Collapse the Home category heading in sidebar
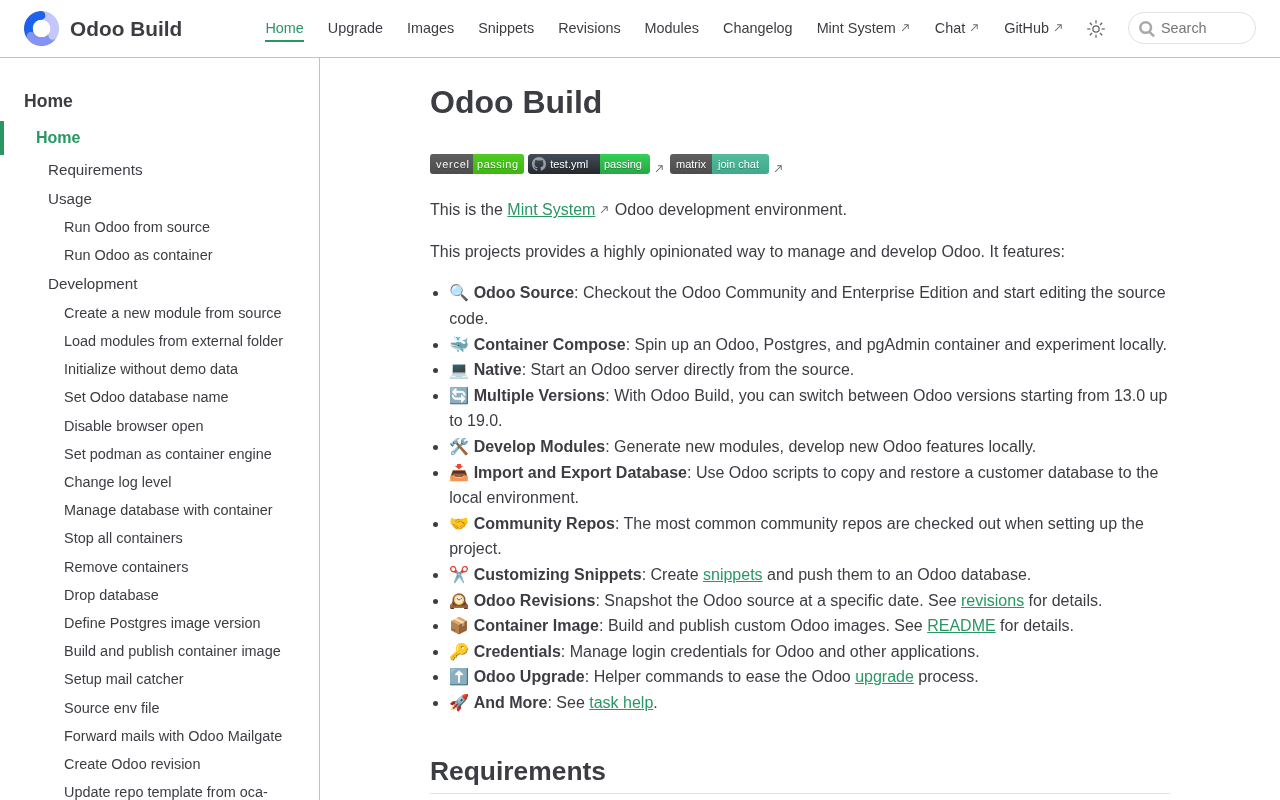The image size is (1280, 800). [x=48, y=101]
